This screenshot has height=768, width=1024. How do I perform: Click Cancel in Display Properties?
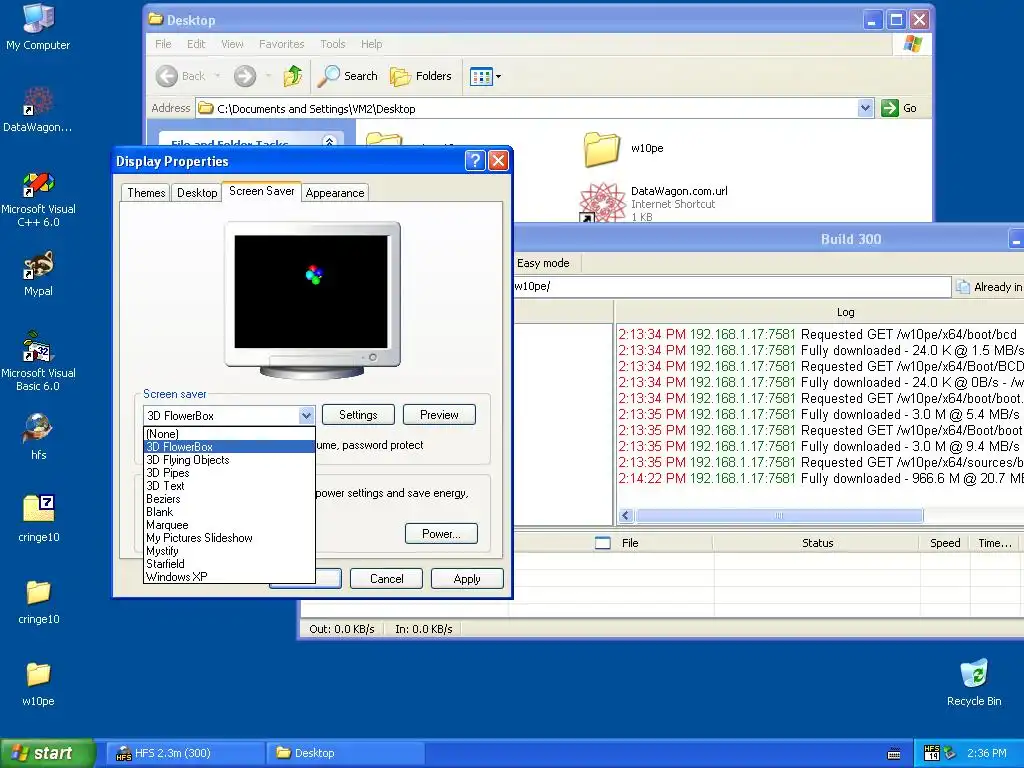[387, 579]
